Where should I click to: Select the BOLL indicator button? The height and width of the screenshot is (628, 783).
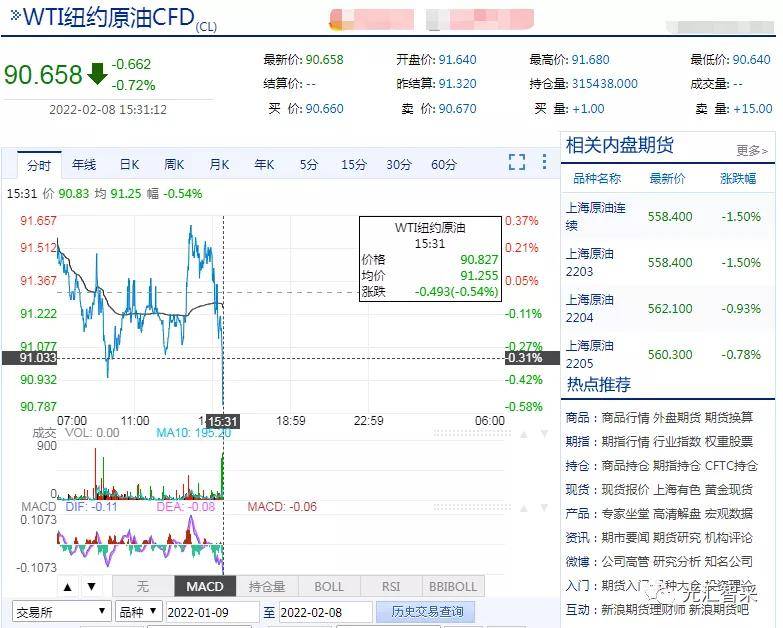tap(329, 587)
